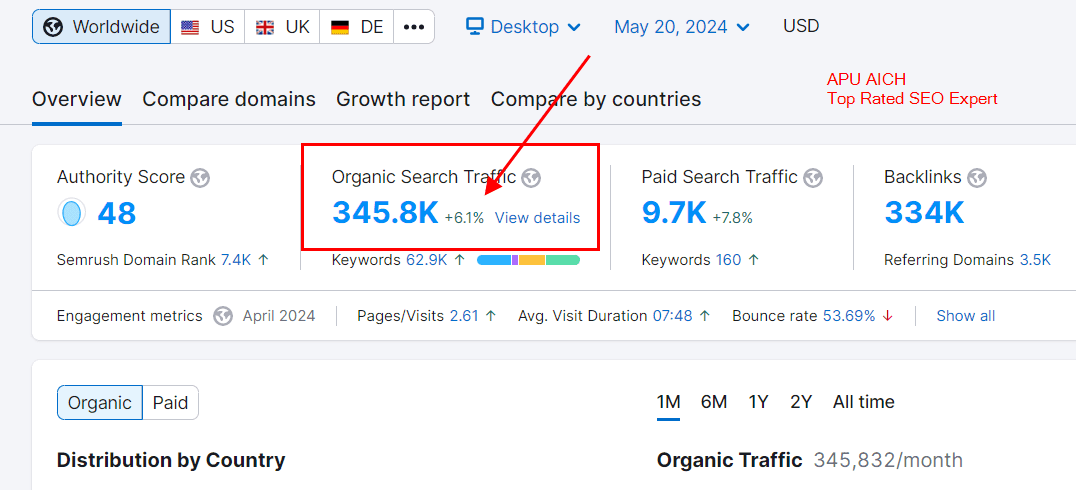
Task: Select the US flag database
Action: (x=208, y=27)
